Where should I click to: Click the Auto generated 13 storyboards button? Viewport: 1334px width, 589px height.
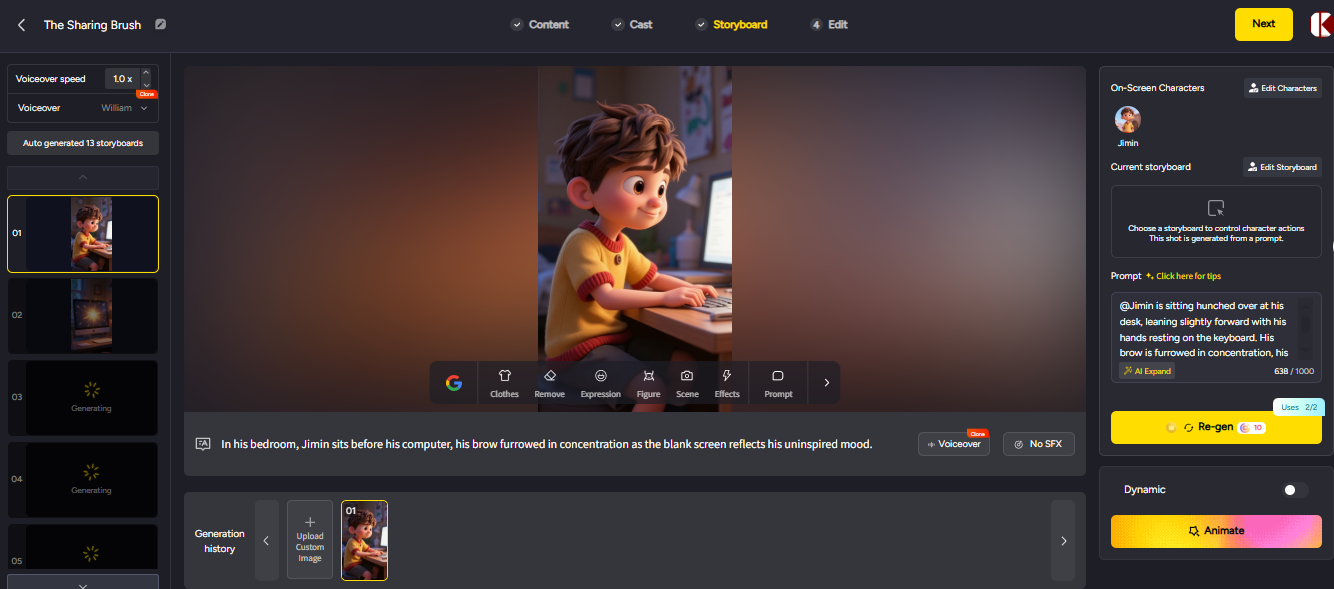(x=83, y=143)
